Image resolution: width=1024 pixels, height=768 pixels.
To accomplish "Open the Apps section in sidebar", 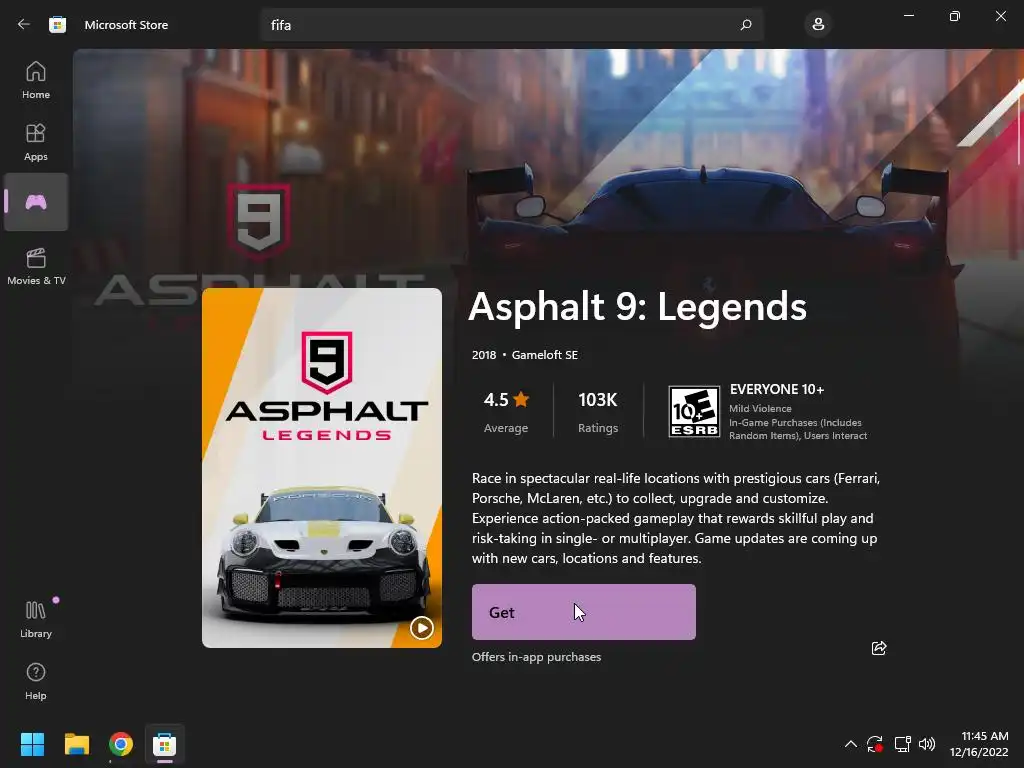I will 36,142.
